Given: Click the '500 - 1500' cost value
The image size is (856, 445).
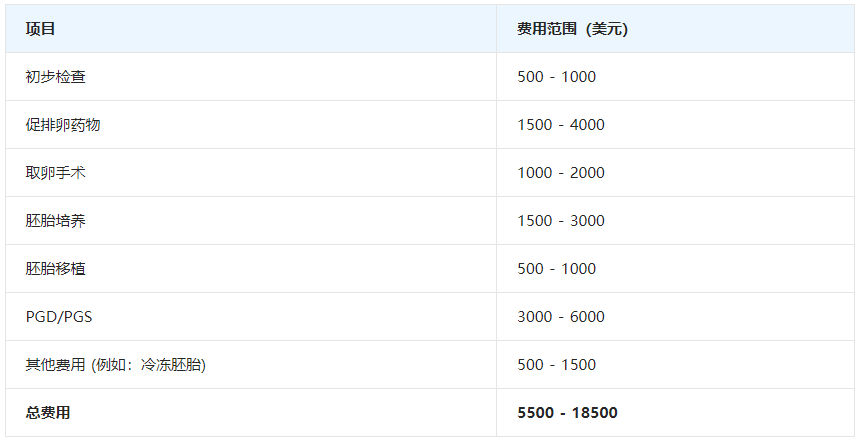Looking at the screenshot, I should (x=556, y=365).
